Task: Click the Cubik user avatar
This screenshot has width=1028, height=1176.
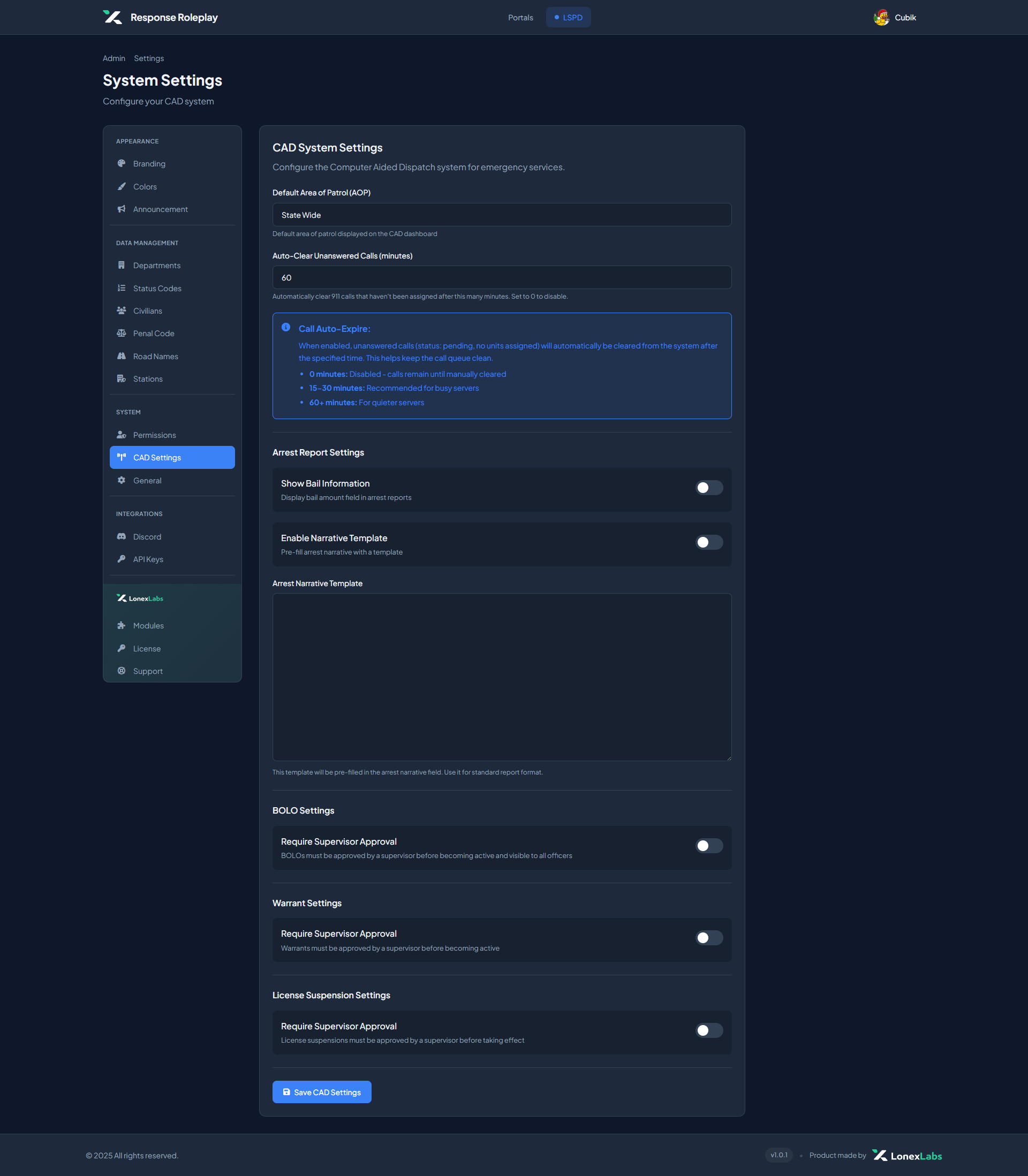Action: pos(881,17)
